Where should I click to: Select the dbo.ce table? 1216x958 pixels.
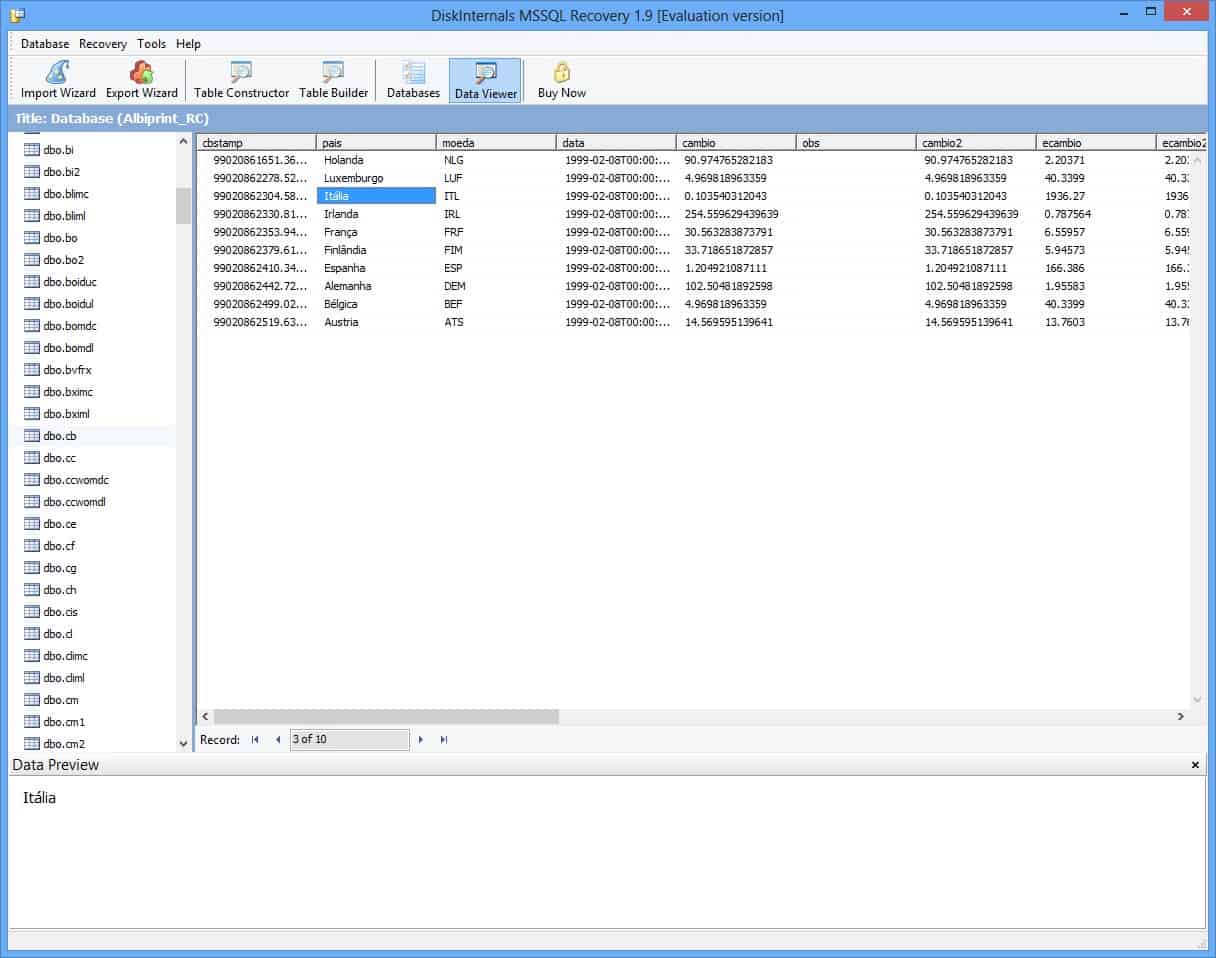tap(60, 524)
